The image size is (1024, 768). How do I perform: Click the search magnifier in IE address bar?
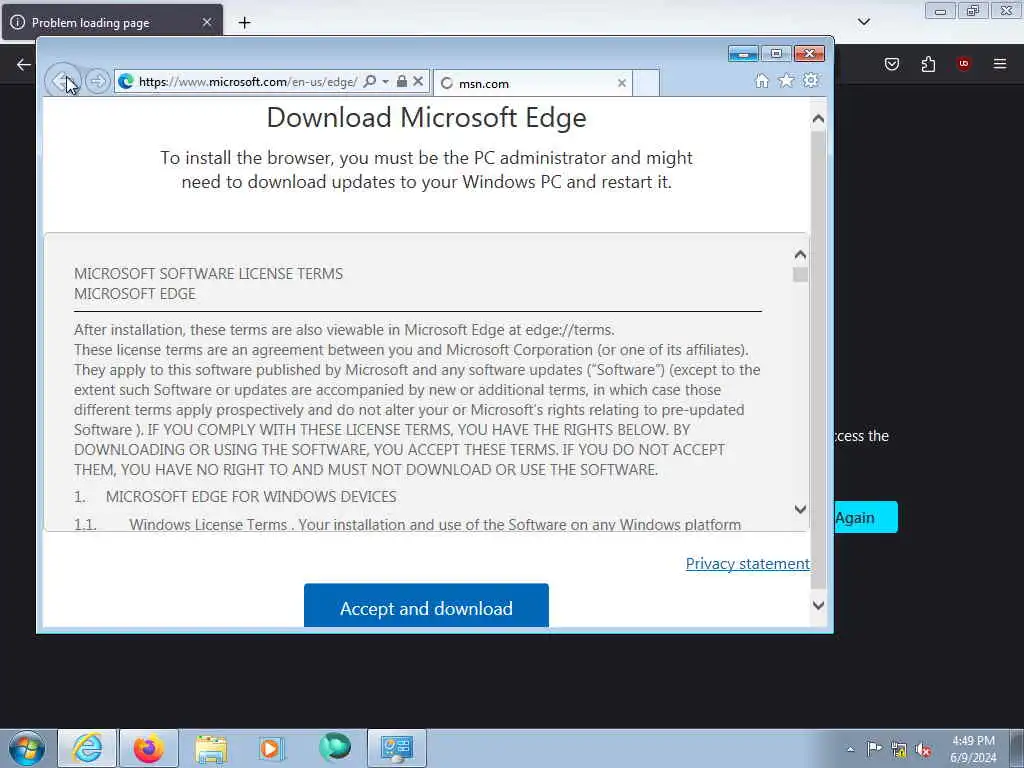click(370, 82)
